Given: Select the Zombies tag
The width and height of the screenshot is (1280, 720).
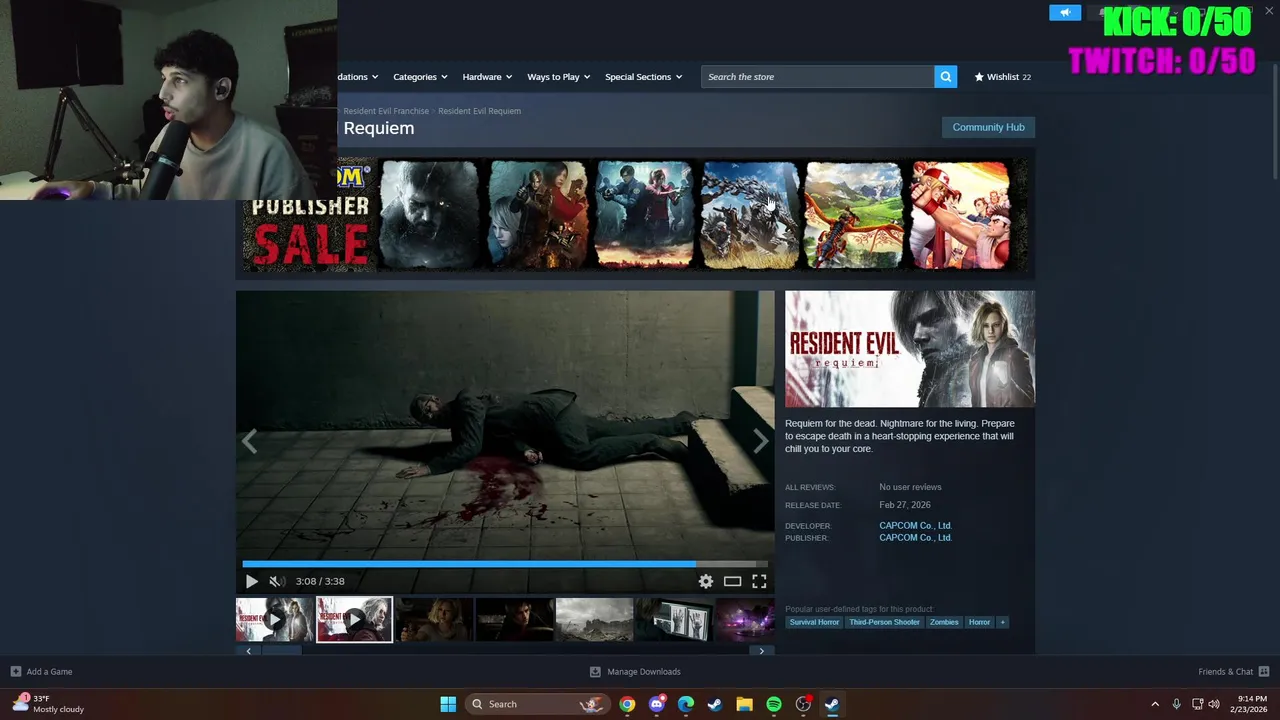Looking at the screenshot, I should [944, 622].
